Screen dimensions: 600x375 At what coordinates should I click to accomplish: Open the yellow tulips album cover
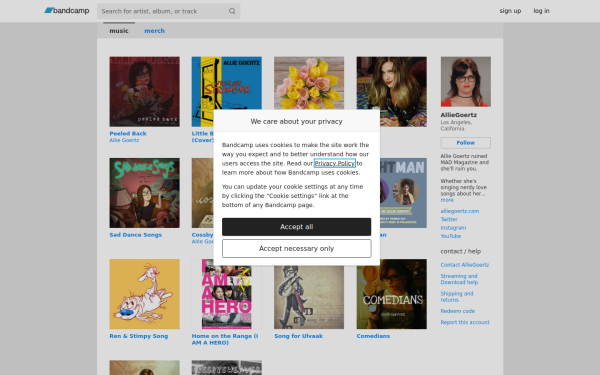309,83
